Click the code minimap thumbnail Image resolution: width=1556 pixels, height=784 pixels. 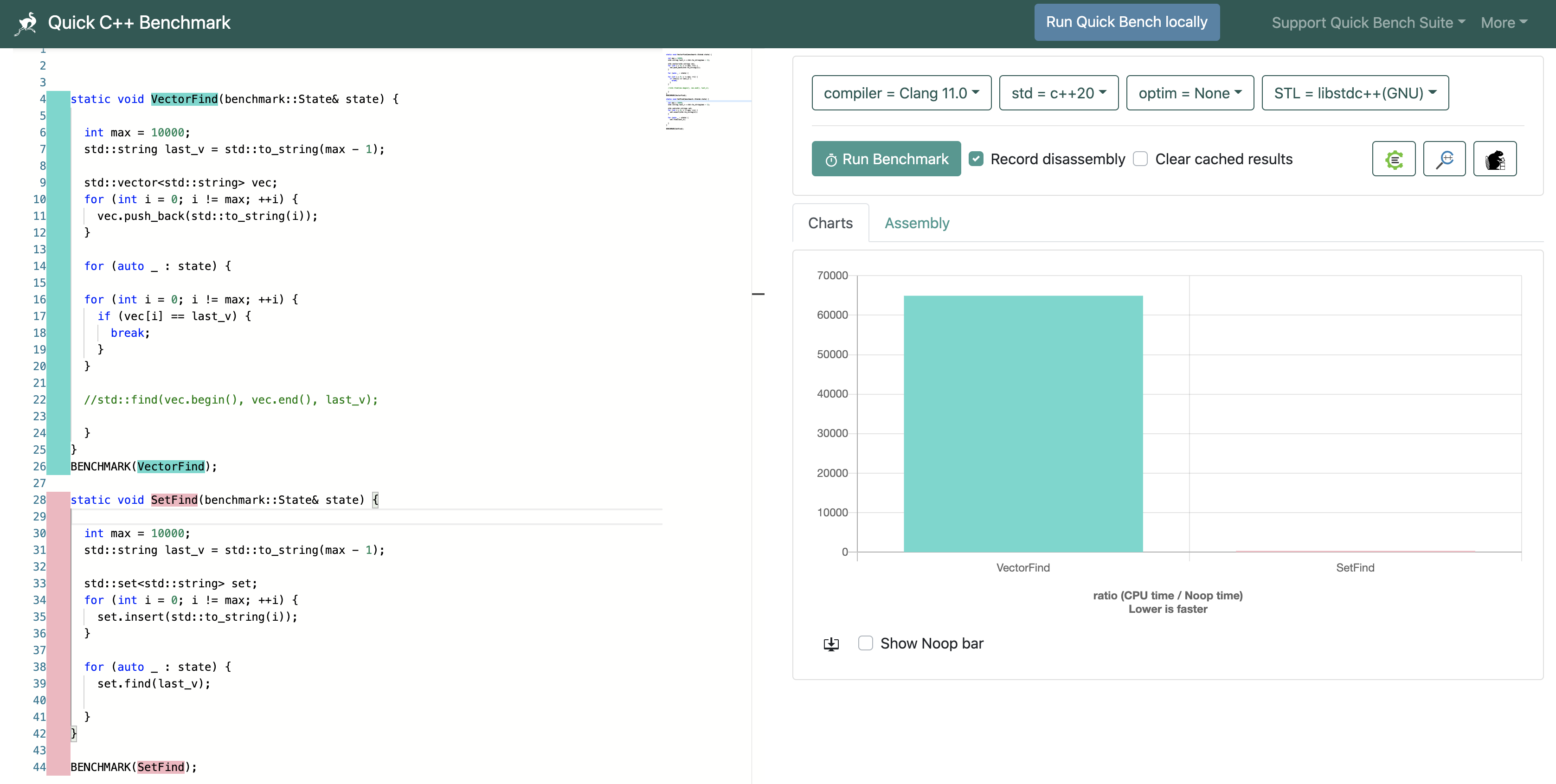click(x=688, y=91)
